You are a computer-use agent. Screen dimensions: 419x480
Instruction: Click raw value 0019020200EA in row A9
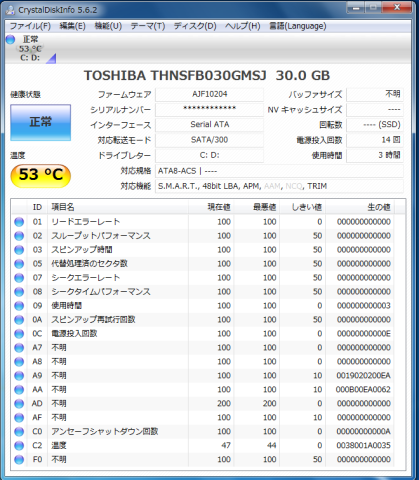click(363, 376)
